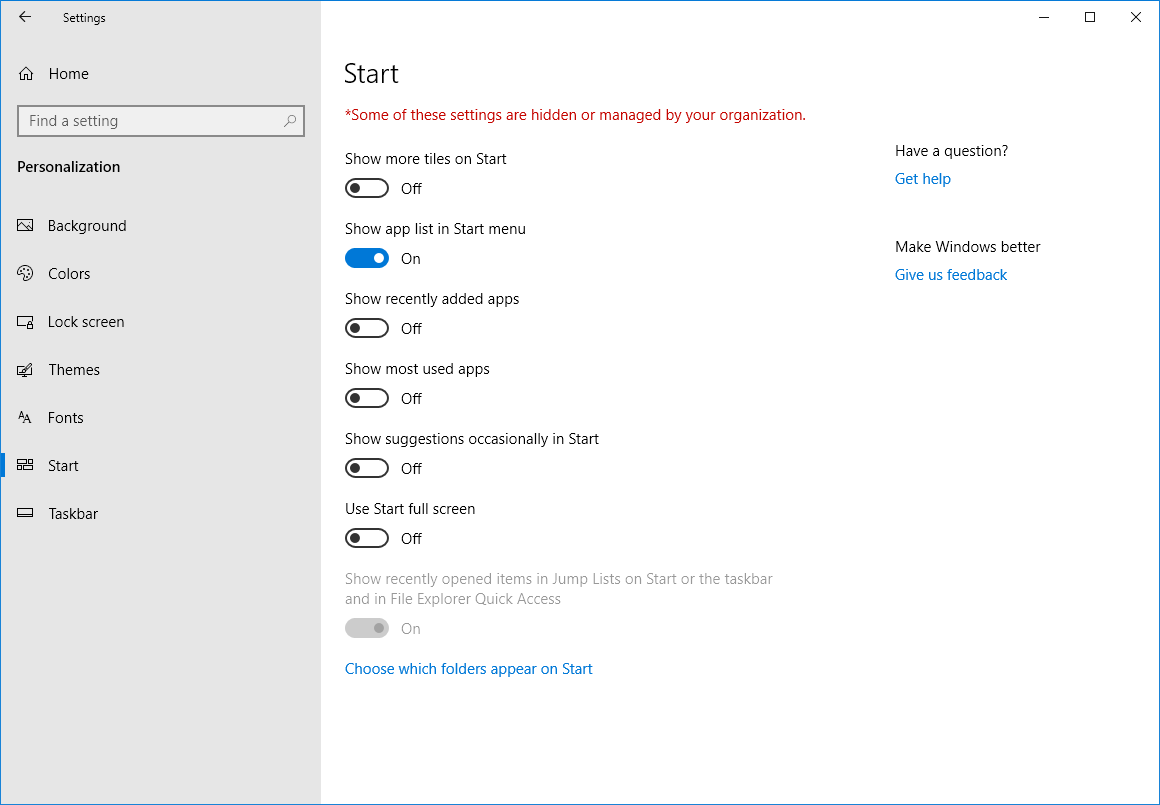Click the Settings window title text
Viewport: 1160px width, 805px height.
(x=84, y=18)
